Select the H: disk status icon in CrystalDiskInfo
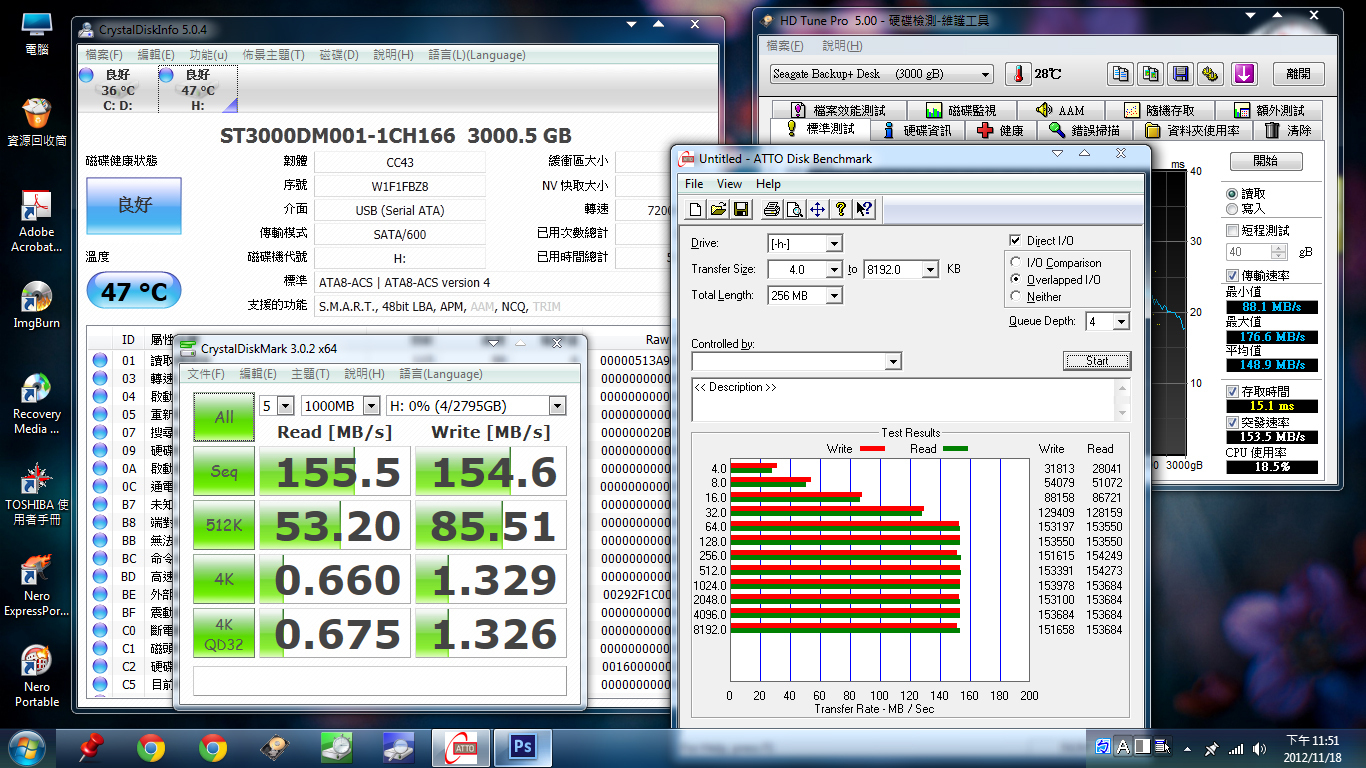The image size is (1366, 768). 197,89
